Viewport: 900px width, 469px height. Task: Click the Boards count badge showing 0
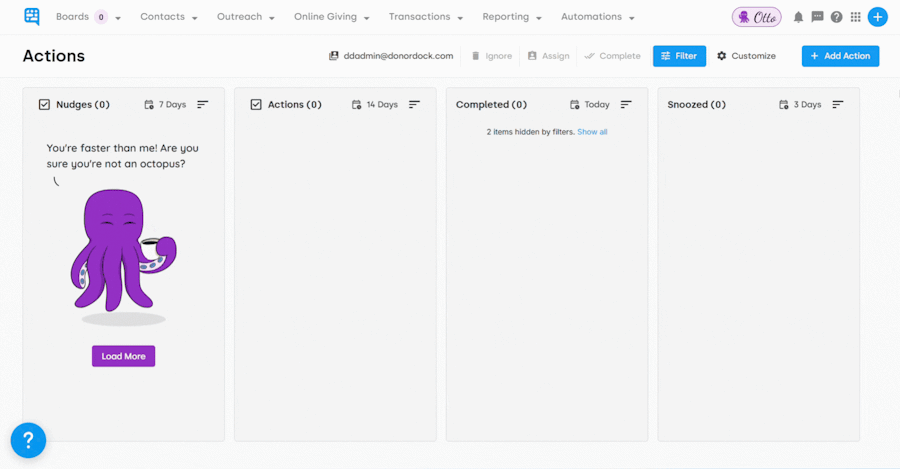(x=101, y=17)
